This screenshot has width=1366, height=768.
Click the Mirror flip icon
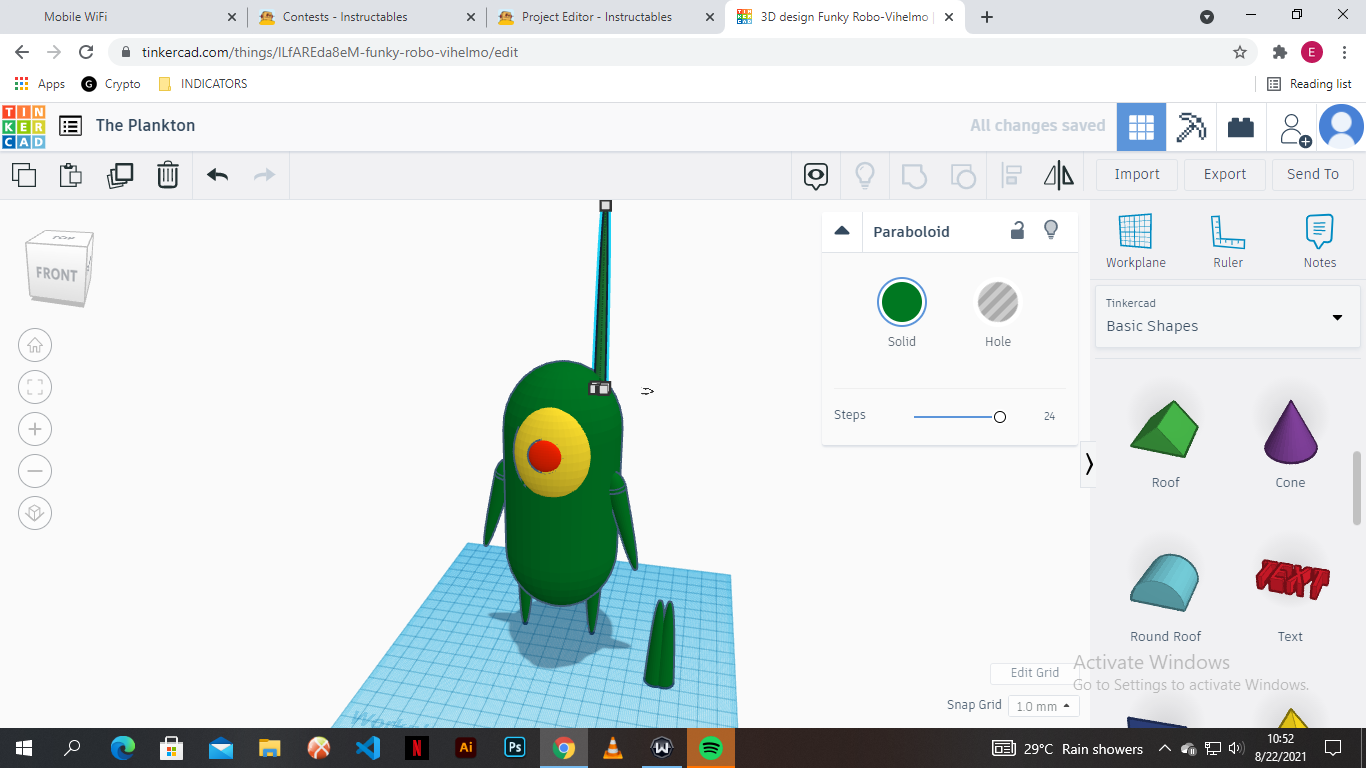[x=1059, y=176]
